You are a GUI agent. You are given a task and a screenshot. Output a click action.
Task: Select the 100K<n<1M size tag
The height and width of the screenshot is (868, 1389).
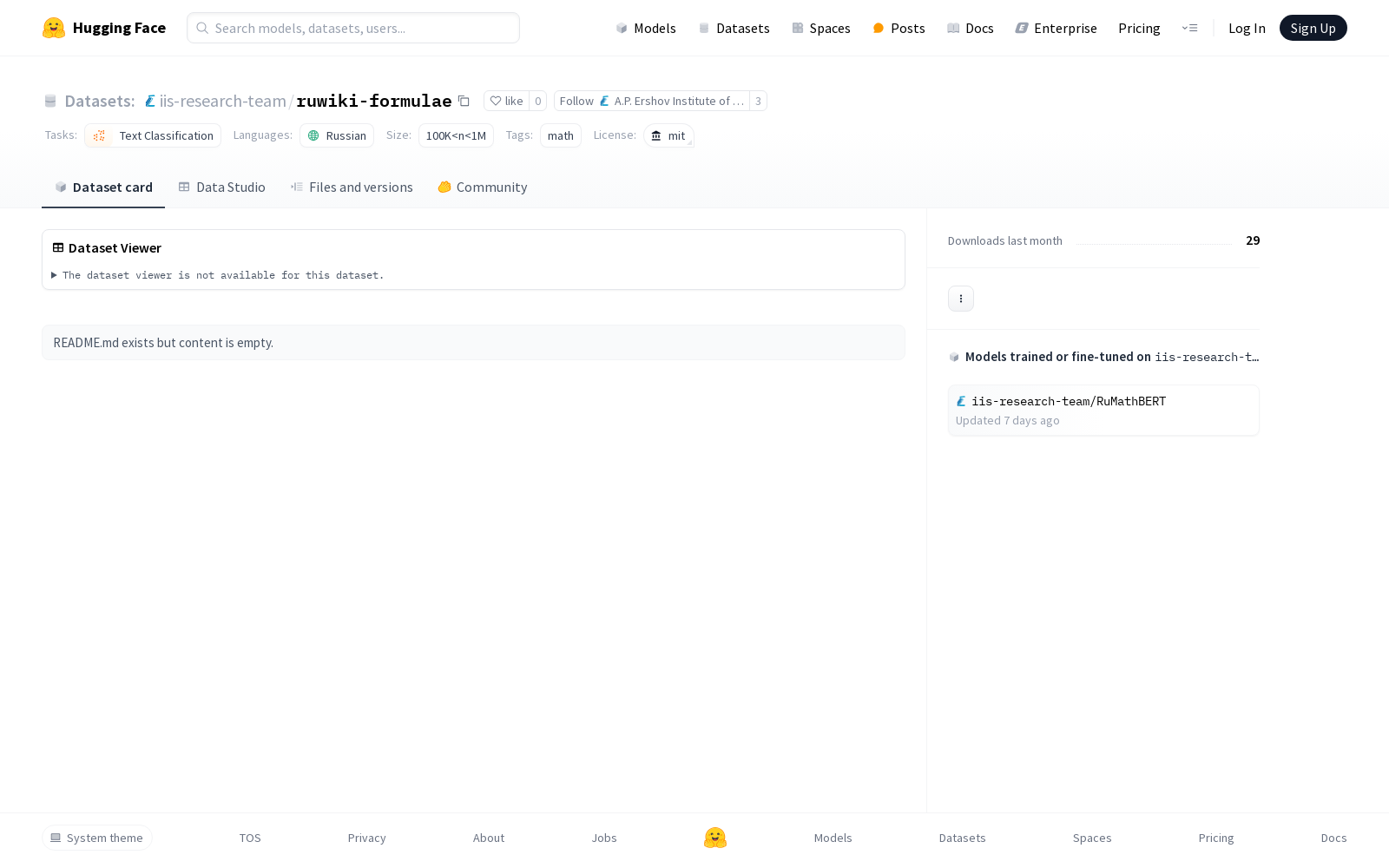pyautogui.click(x=456, y=135)
